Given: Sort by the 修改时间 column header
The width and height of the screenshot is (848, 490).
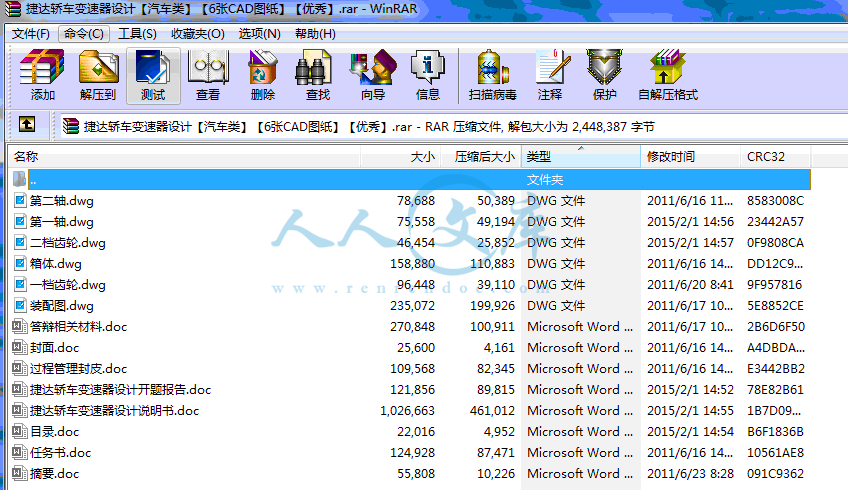Looking at the screenshot, I should coord(690,157).
